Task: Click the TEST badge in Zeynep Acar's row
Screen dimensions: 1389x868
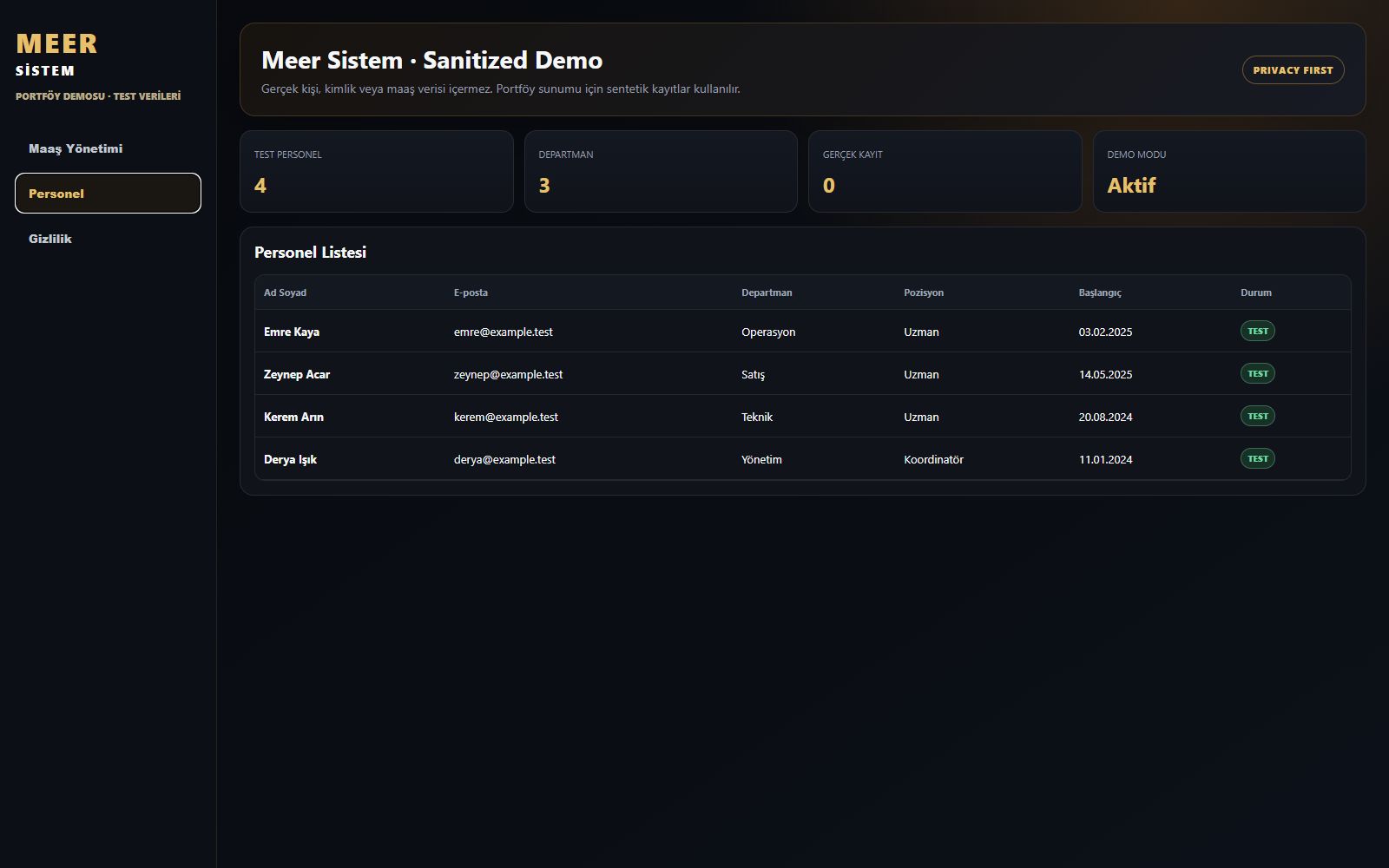Action: click(x=1257, y=373)
